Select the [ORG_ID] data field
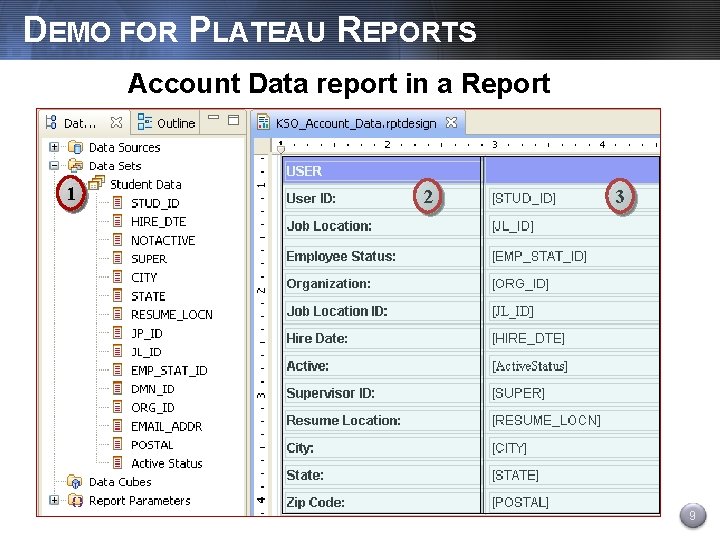Viewport: 720px width, 540px height. (573, 284)
